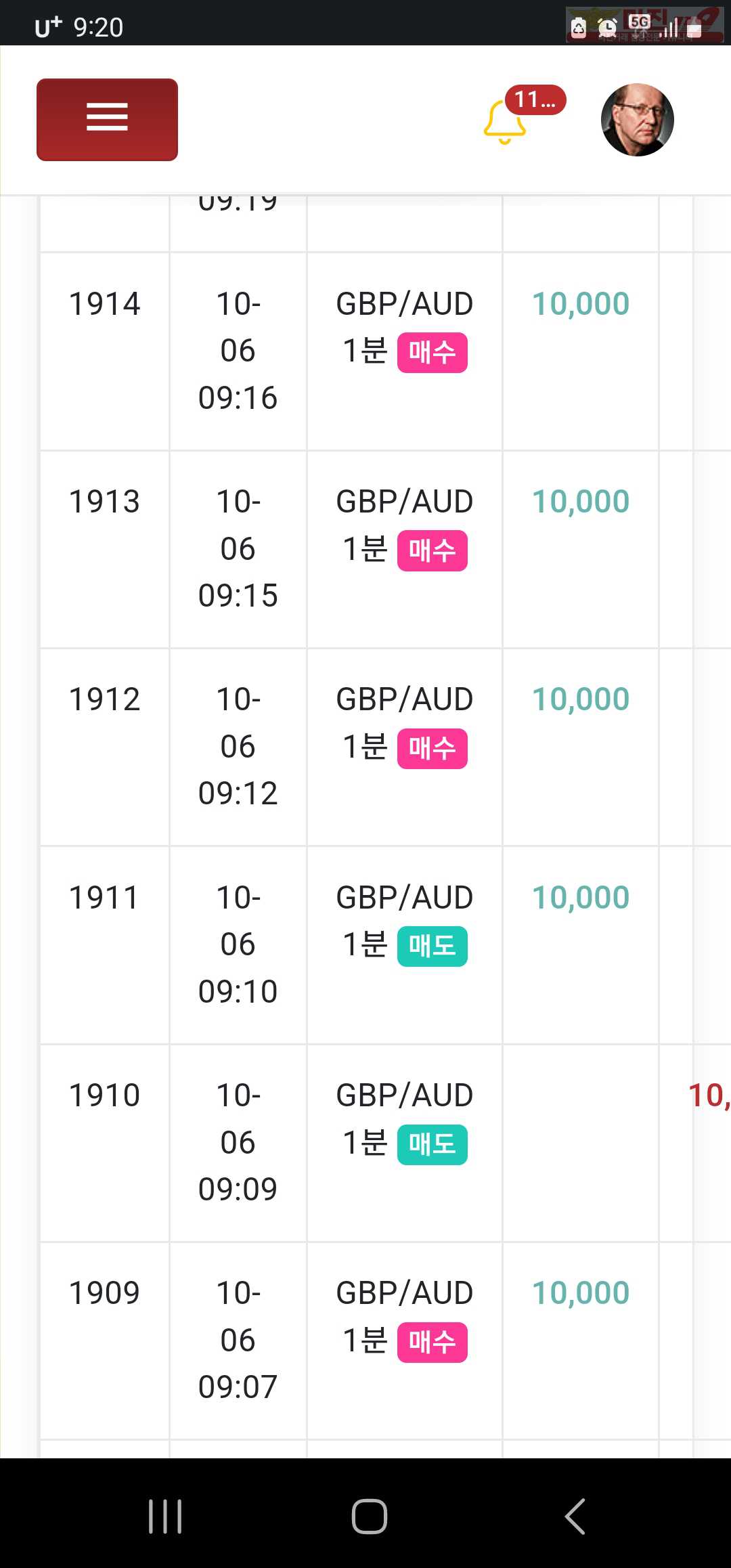Screen dimensions: 731x1568
Task: Tap the 5G signal indicator
Action: coord(640,22)
